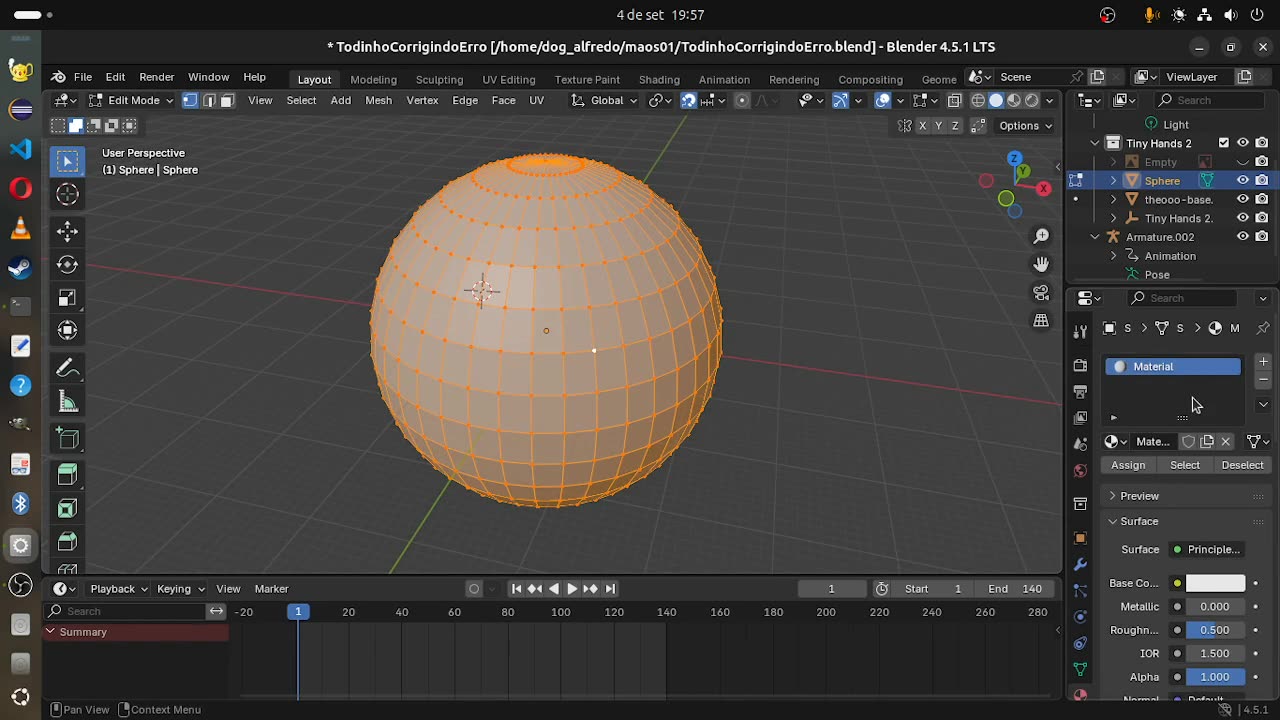Toggle snapping magnet in header
The width and height of the screenshot is (1280, 720).
[x=688, y=100]
